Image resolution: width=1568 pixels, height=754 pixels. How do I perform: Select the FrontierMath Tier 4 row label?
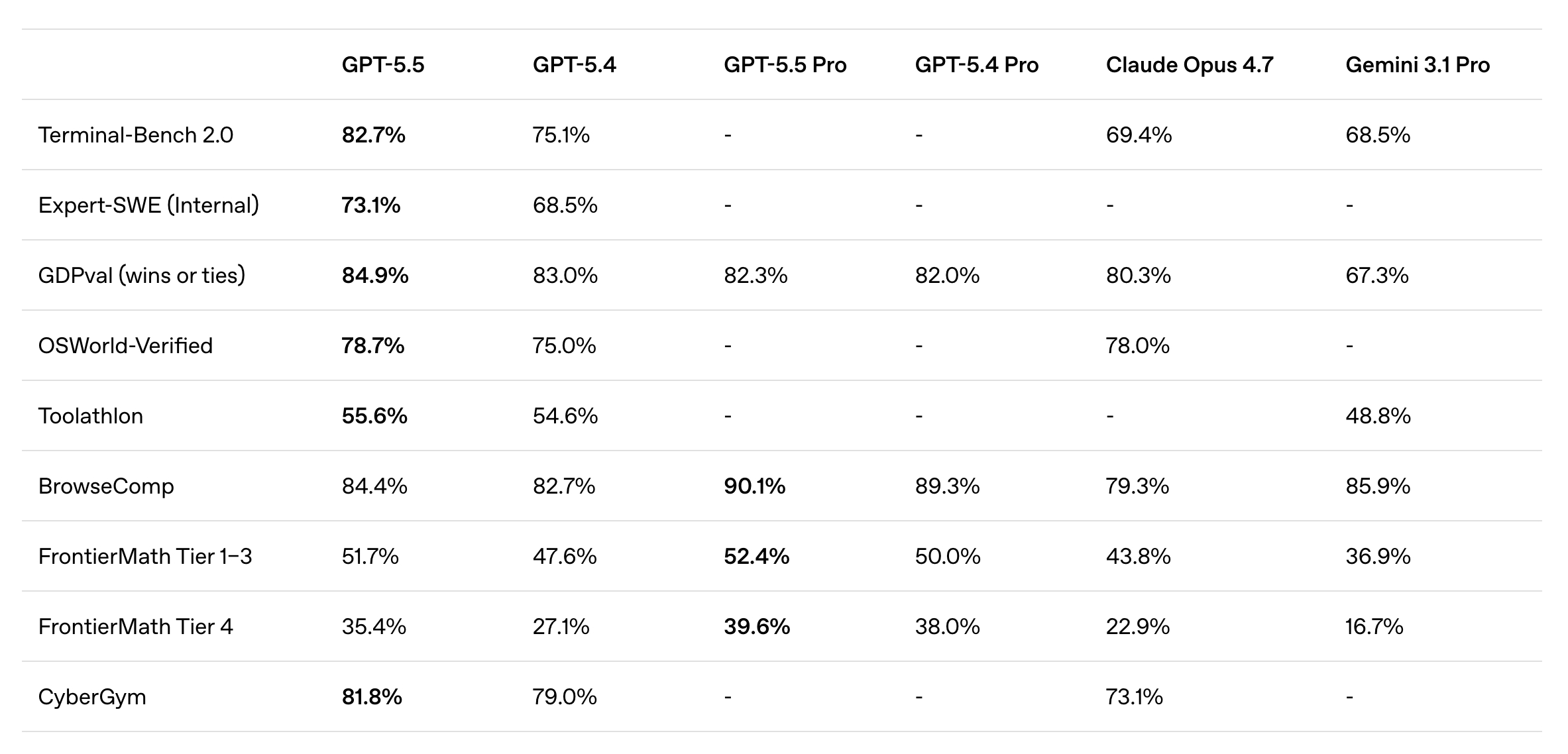pos(136,627)
